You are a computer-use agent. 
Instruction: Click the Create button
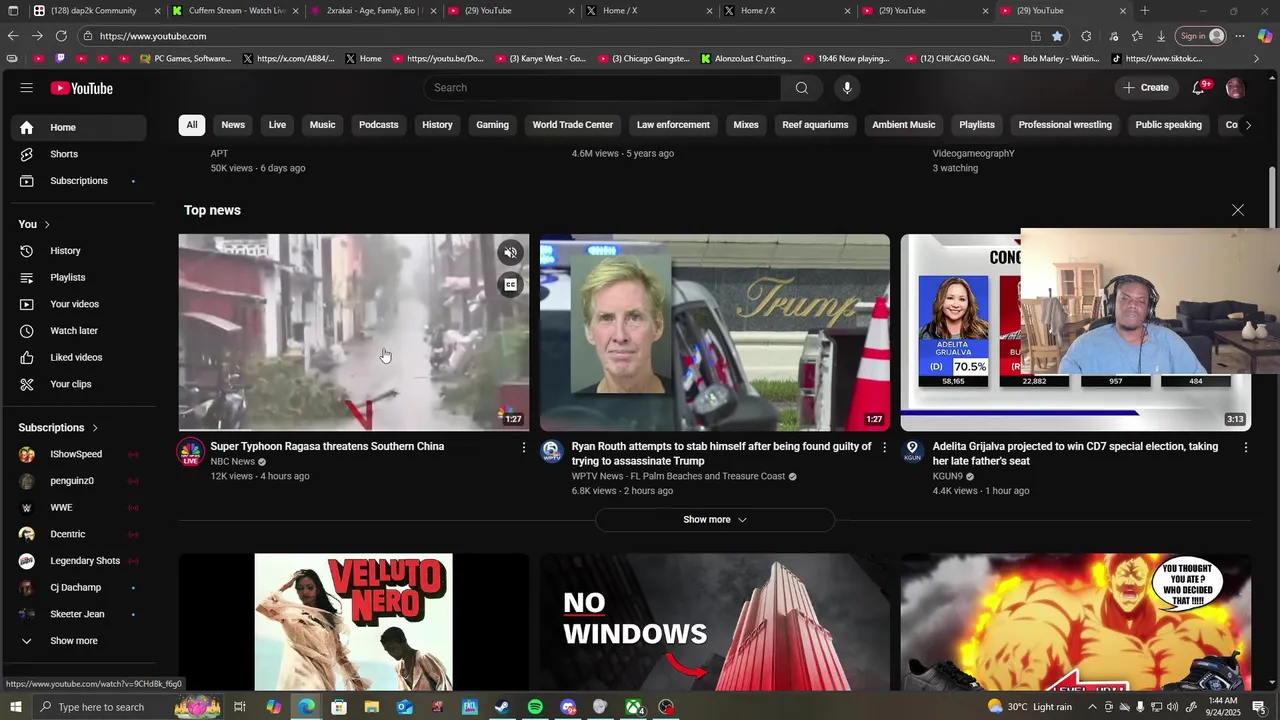pyautogui.click(x=1146, y=88)
